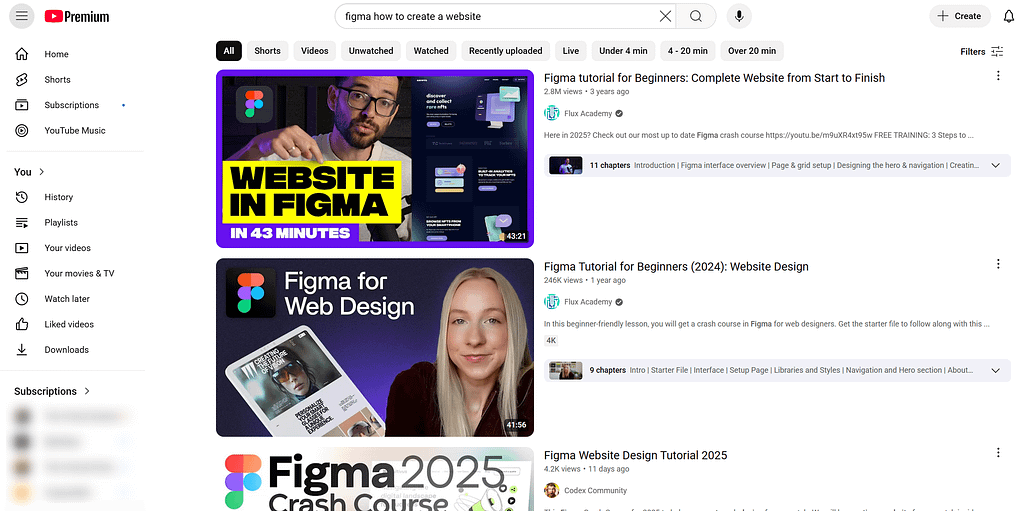Click the Home icon in sidebar
The width and height of the screenshot is (1024, 511).
pos(22,54)
